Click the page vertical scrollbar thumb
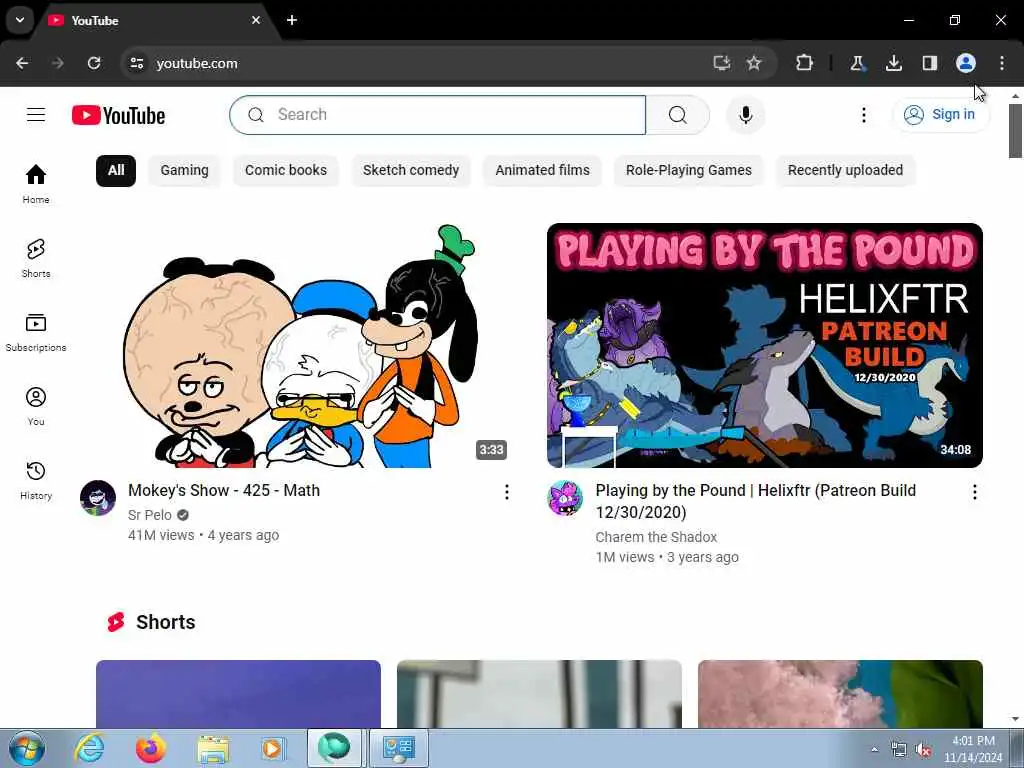Screen dimensions: 1024x768 pos(1015,131)
